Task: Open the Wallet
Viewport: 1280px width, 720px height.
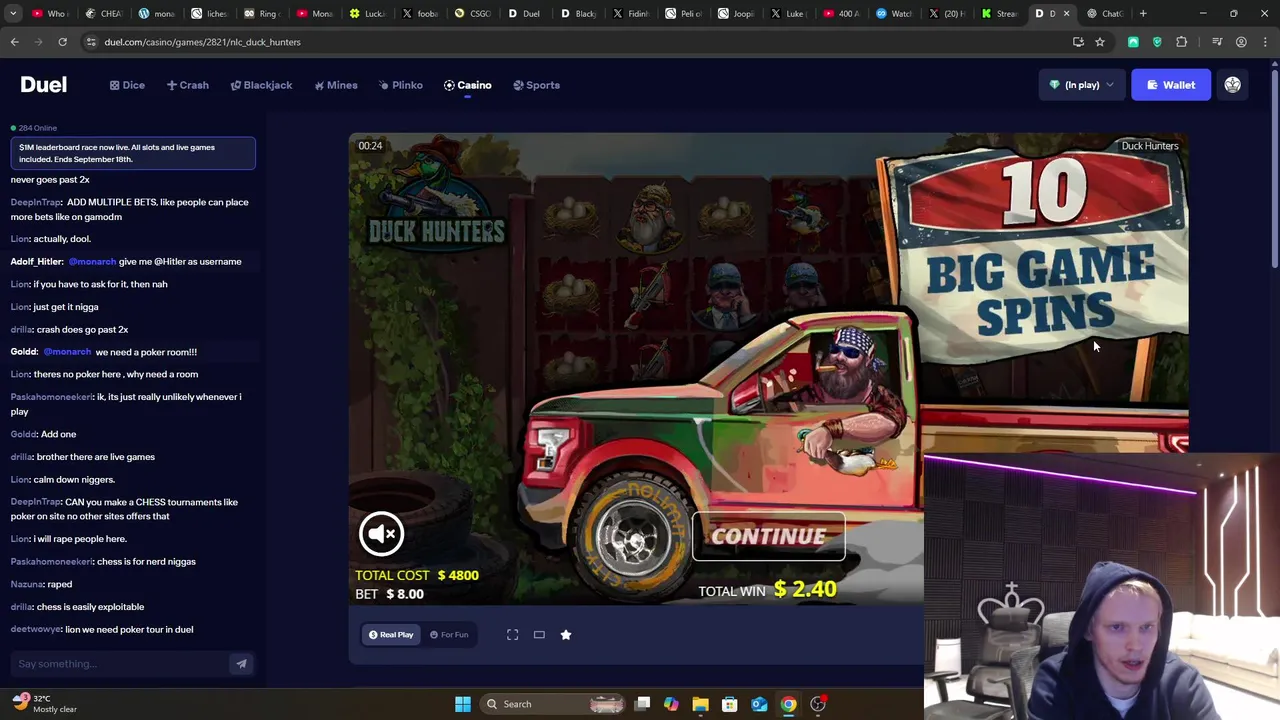Action: tap(1170, 85)
